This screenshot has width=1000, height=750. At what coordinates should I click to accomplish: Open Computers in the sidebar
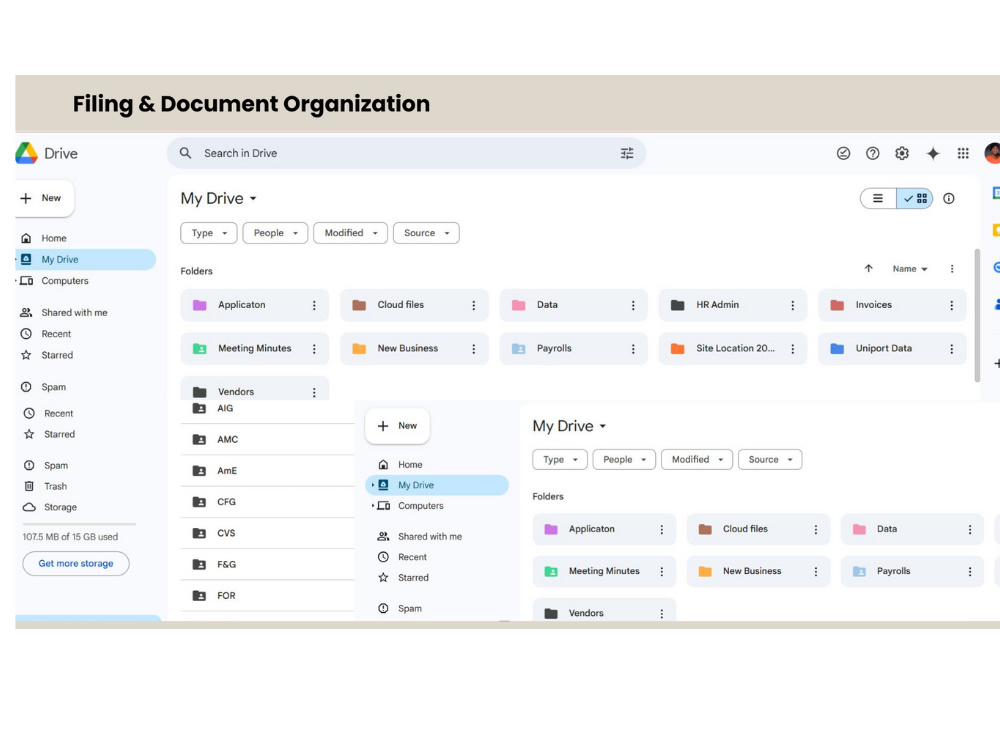tap(64, 281)
